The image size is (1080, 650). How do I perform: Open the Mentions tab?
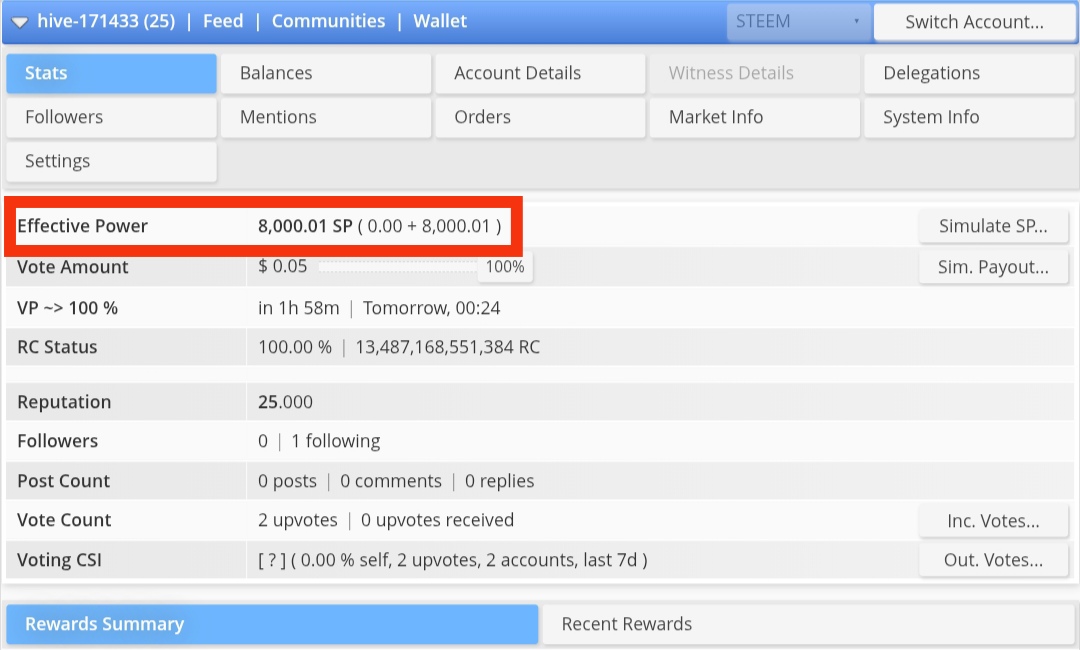click(x=326, y=118)
